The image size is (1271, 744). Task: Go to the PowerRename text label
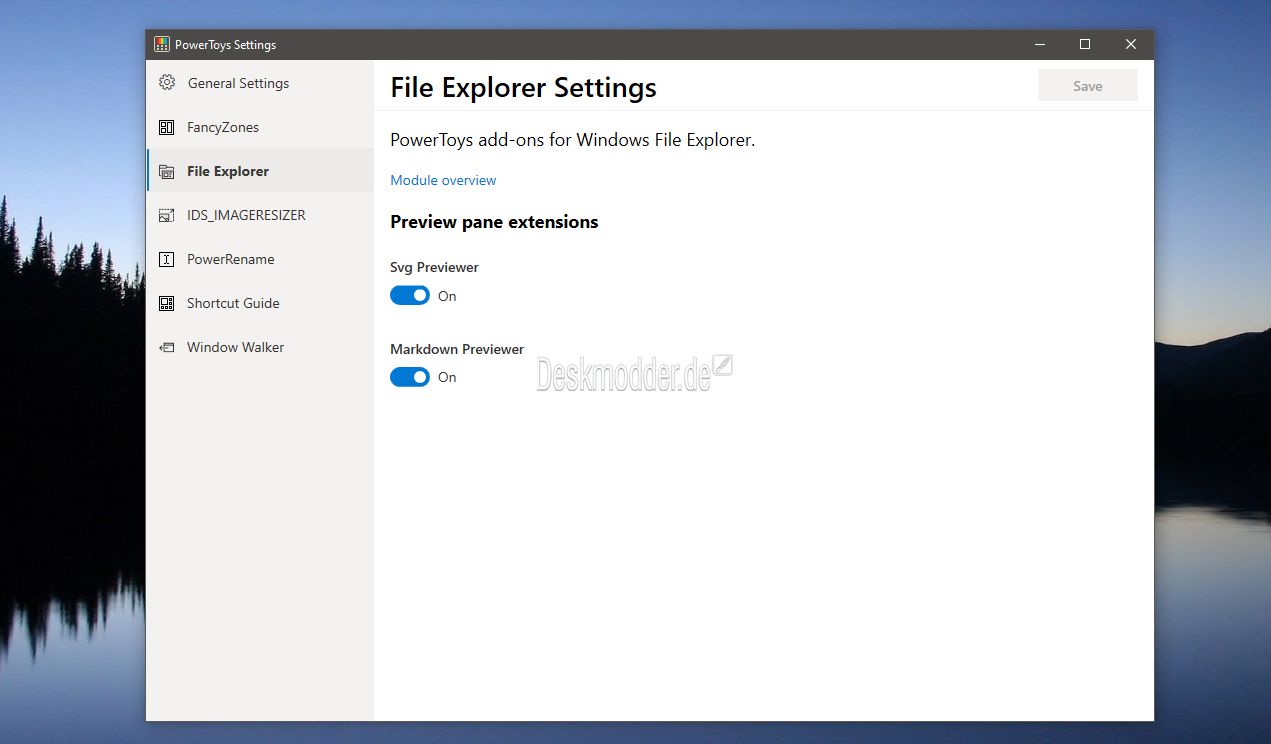pos(230,259)
